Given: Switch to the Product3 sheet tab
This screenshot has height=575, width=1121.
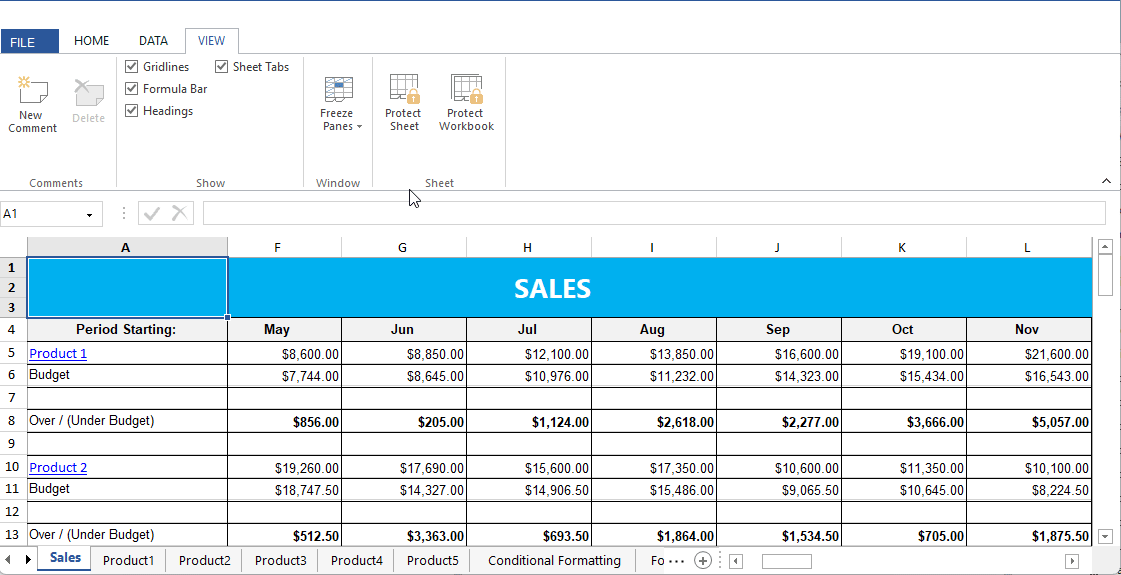Looking at the screenshot, I should 280,561.
